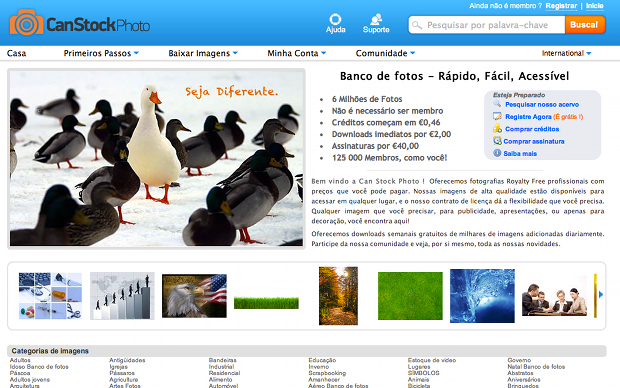This screenshot has height=388, width=620.
Task: Click the CanStockPhoto camera logo icon
Action: pyautogui.click(x=26, y=23)
